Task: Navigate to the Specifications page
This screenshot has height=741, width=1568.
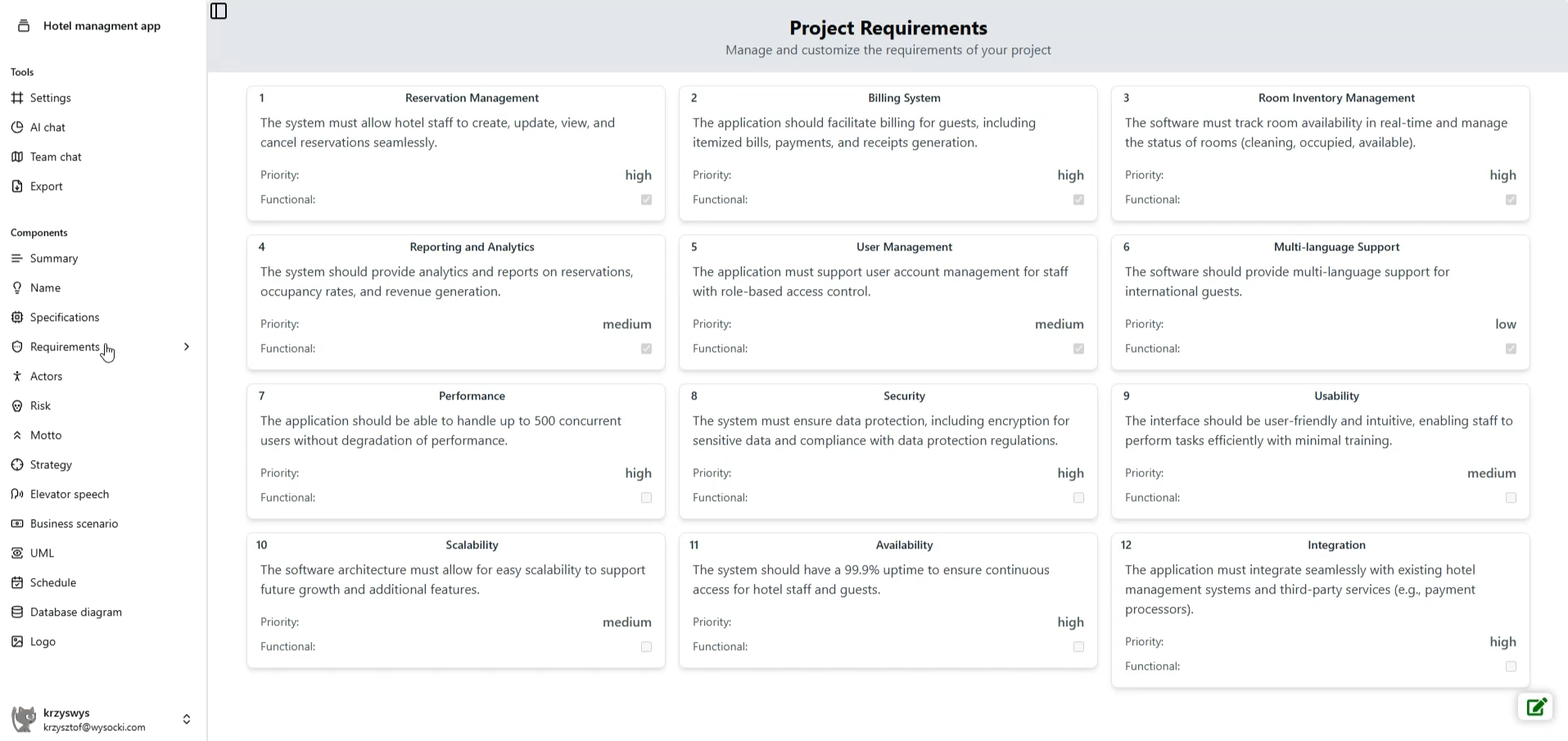Action: [65, 318]
